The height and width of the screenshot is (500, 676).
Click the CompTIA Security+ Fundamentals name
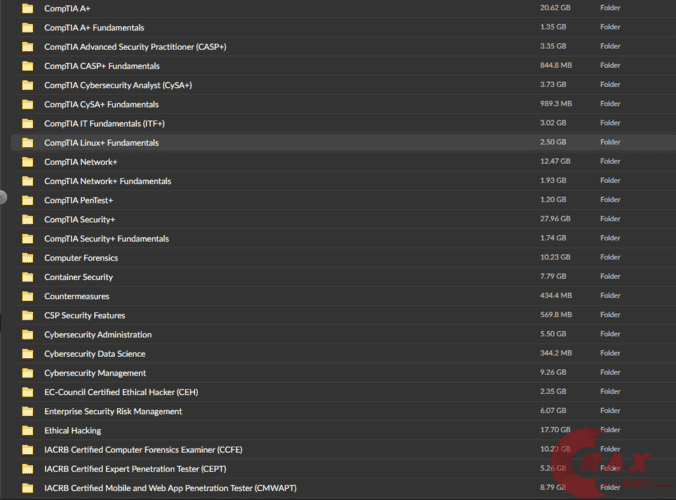[106, 238]
